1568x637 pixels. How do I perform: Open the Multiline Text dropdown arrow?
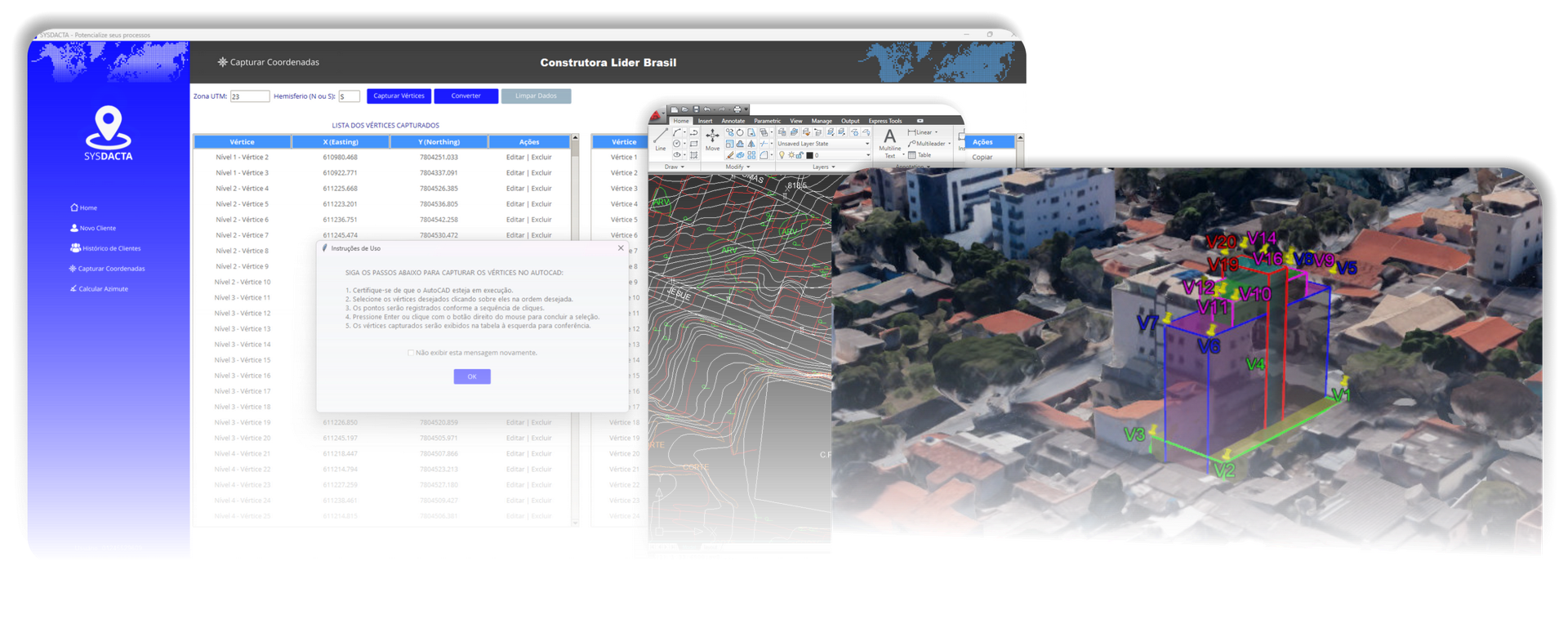(x=903, y=154)
